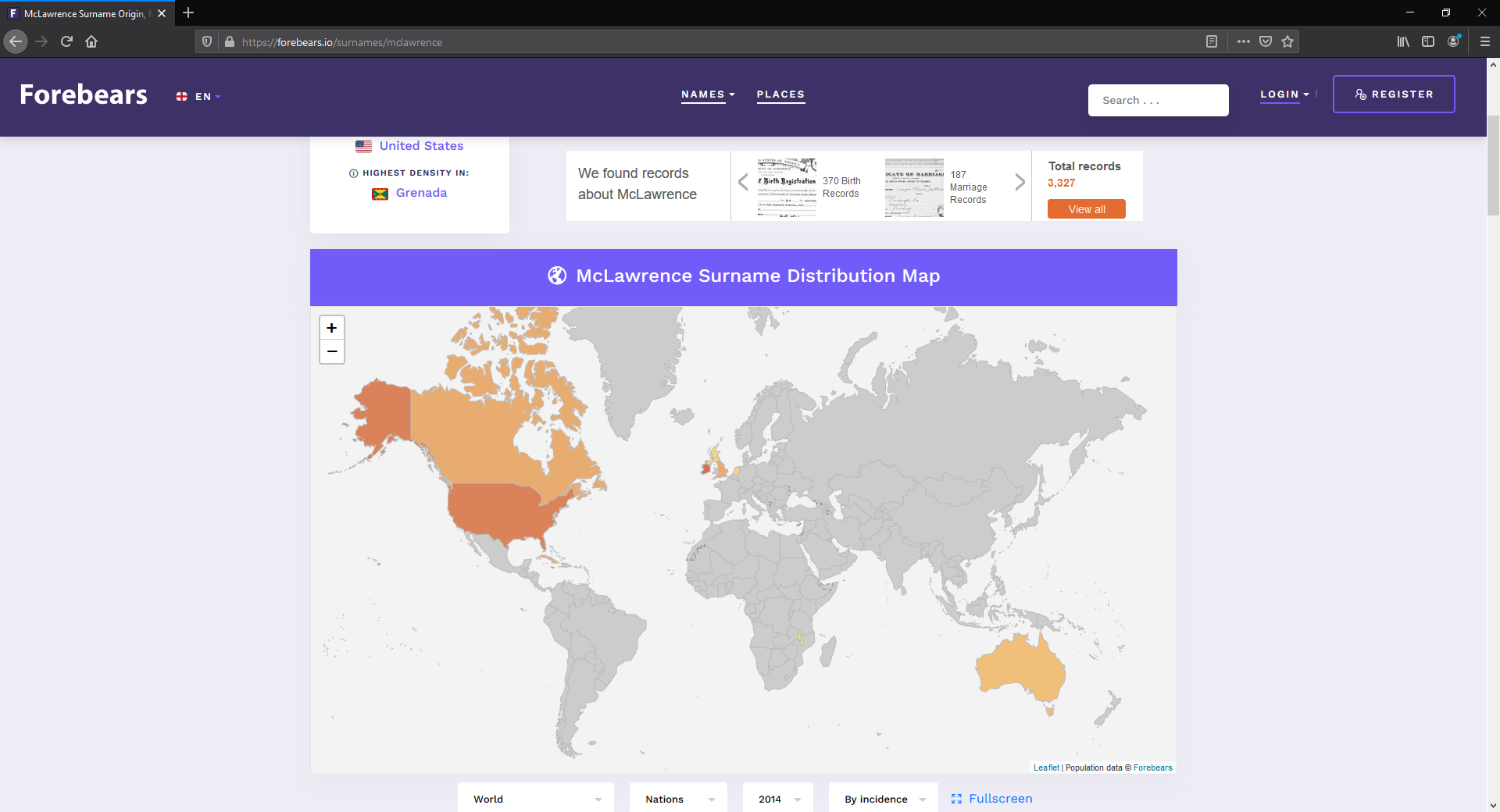Click the 187 Marriage Records text

(969, 187)
